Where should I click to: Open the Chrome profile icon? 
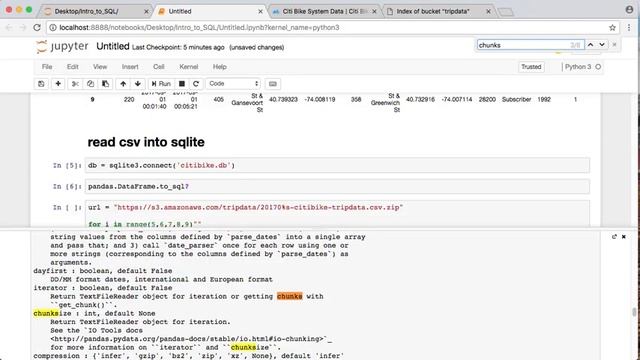[629, 10]
